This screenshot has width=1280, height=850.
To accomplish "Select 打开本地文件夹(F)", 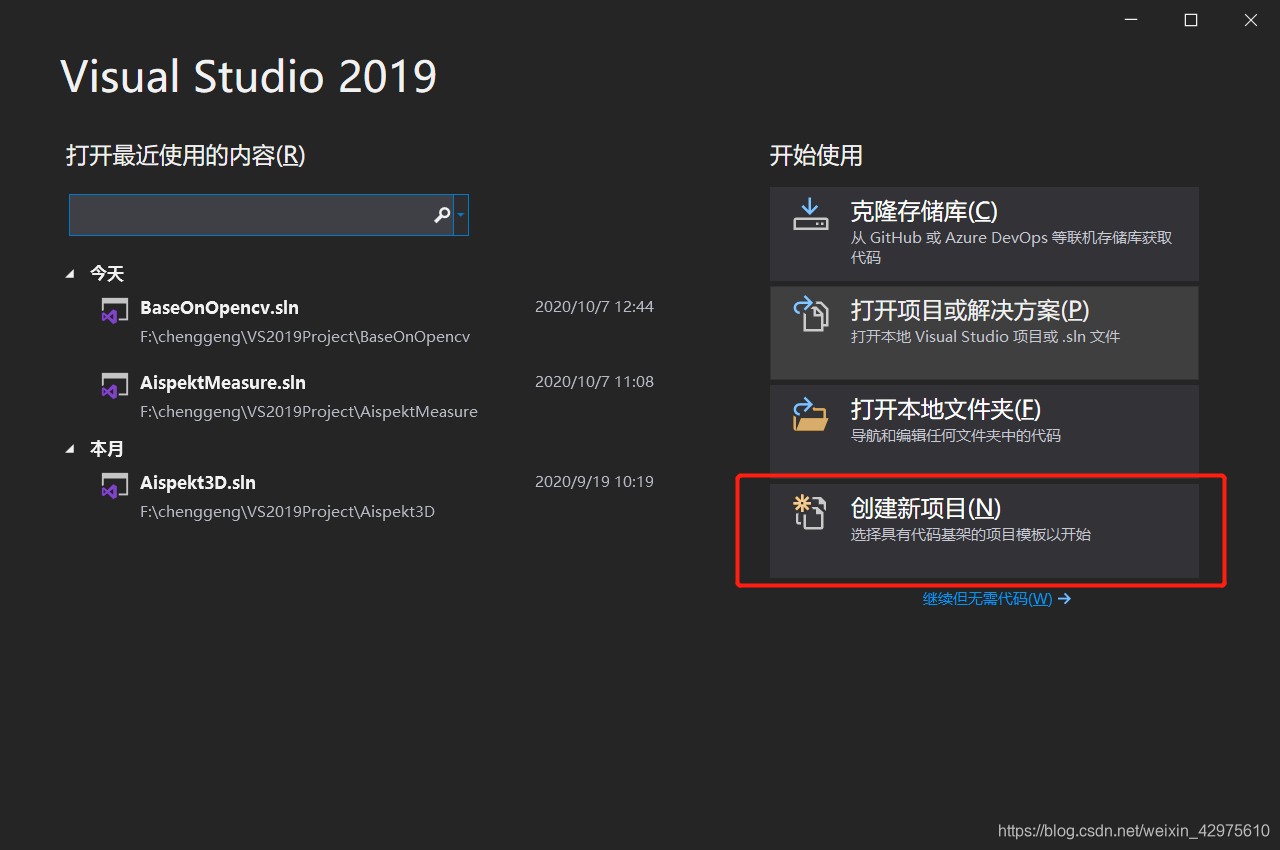I will [984, 431].
